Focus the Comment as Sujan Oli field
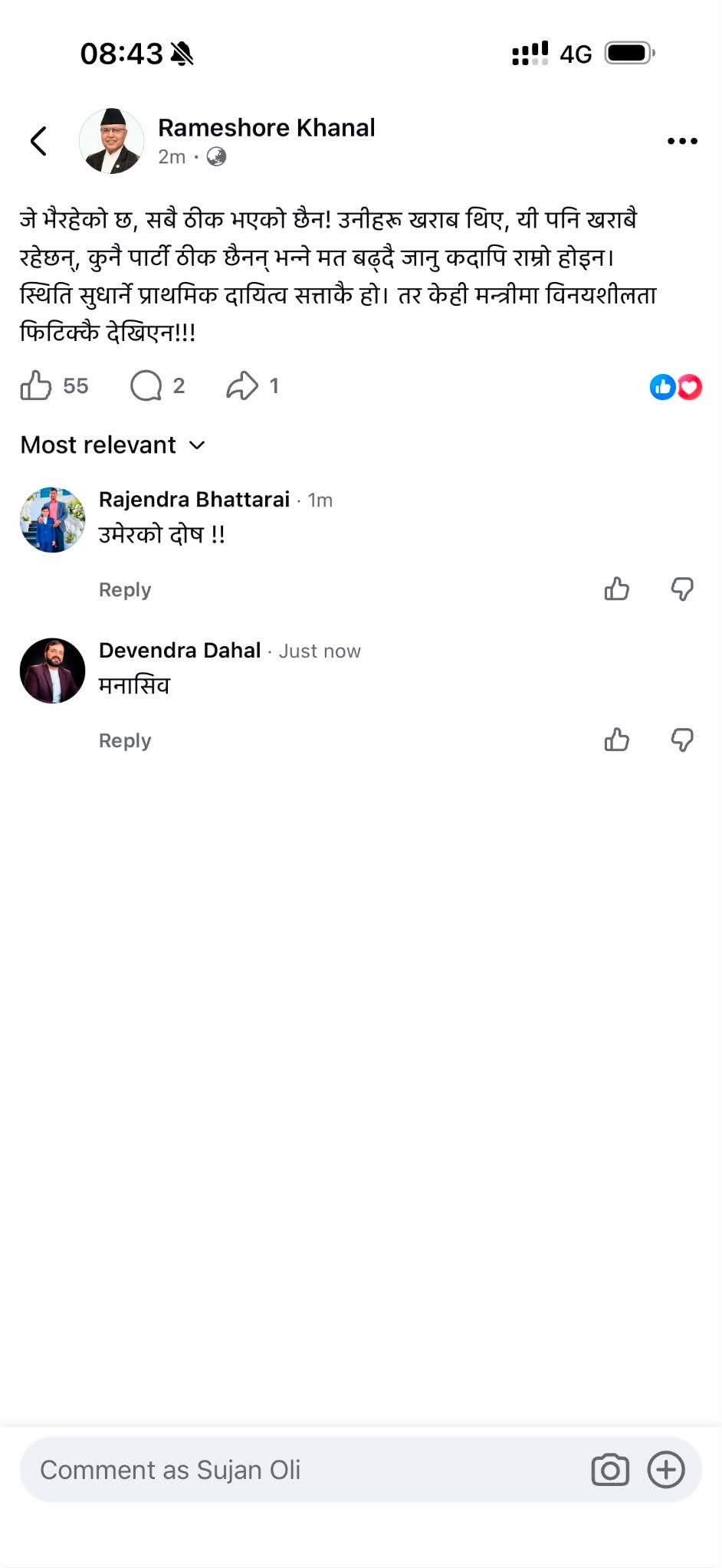 coord(307,1470)
